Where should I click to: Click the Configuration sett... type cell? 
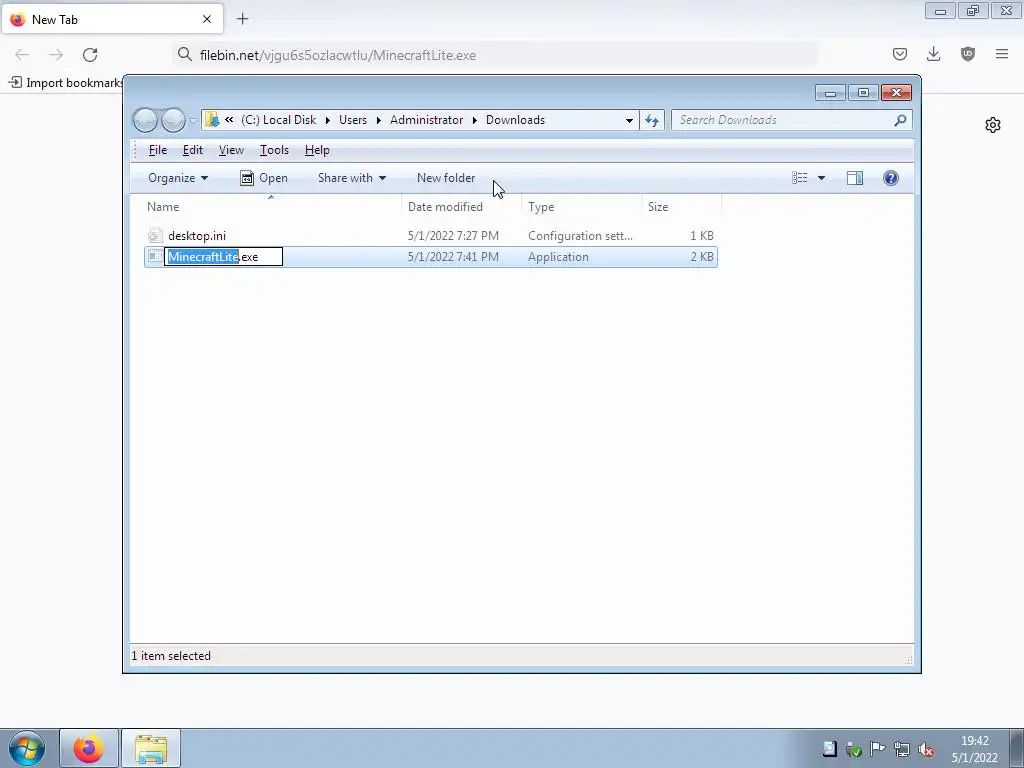(x=580, y=236)
